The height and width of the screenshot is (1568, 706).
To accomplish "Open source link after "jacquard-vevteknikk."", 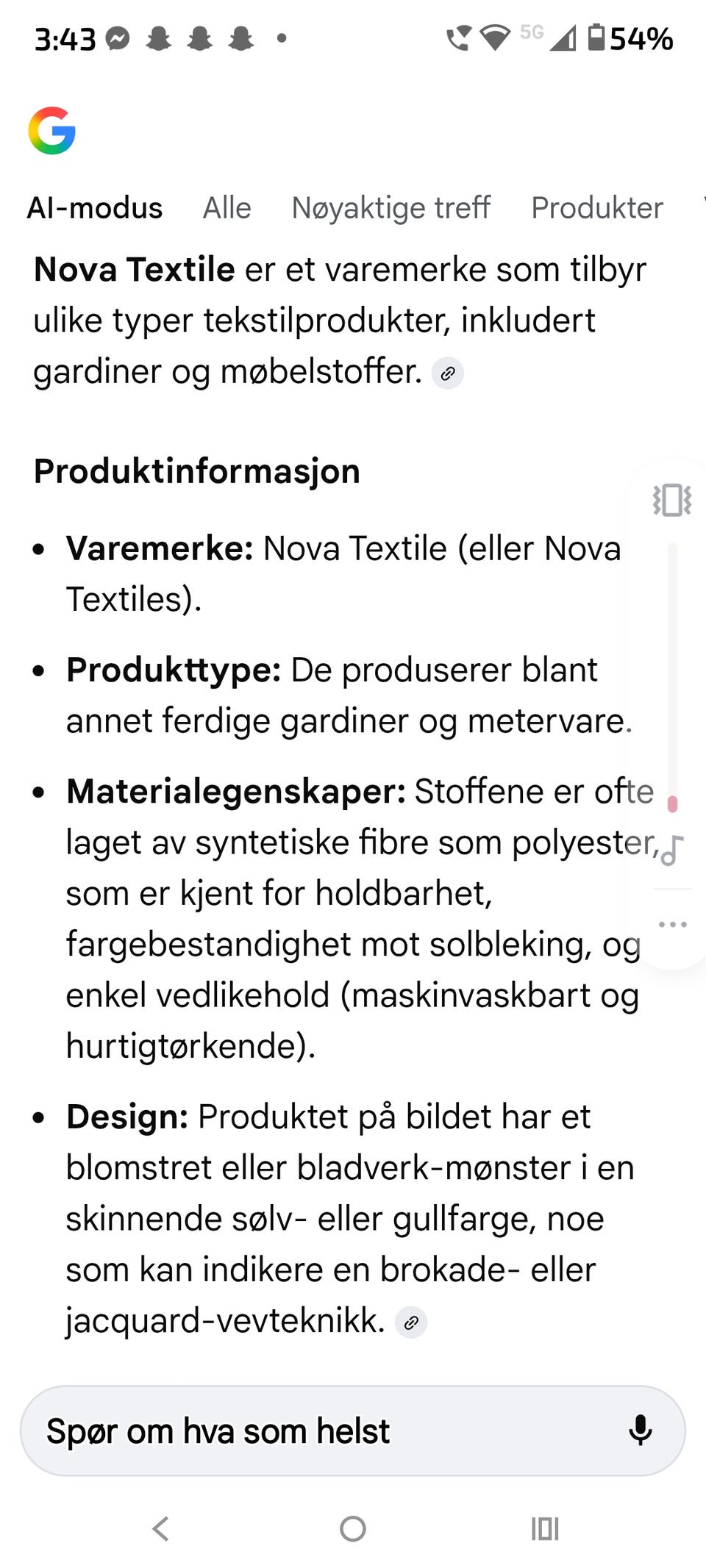I will click(411, 1322).
